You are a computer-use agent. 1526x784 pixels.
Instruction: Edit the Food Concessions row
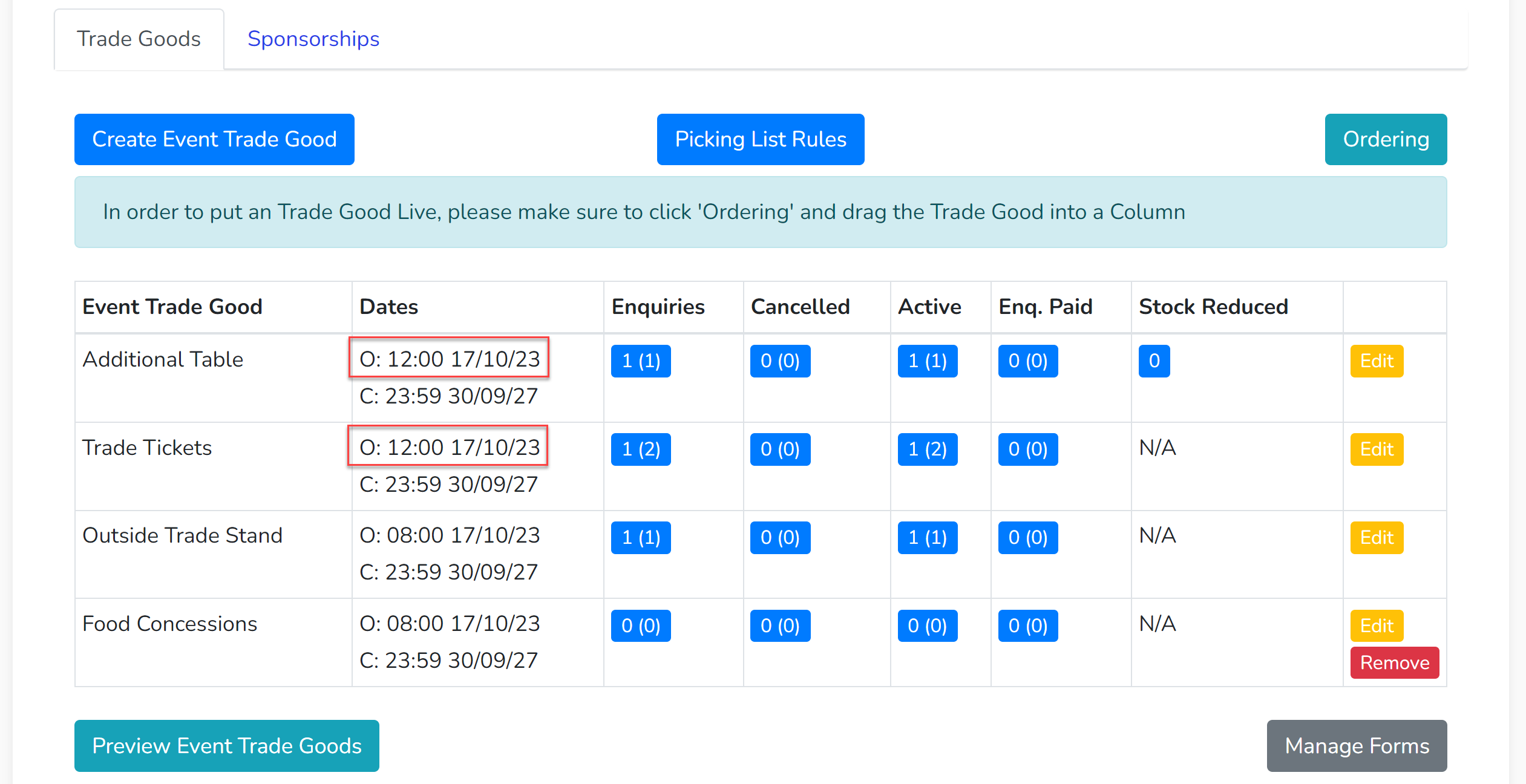click(1377, 626)
